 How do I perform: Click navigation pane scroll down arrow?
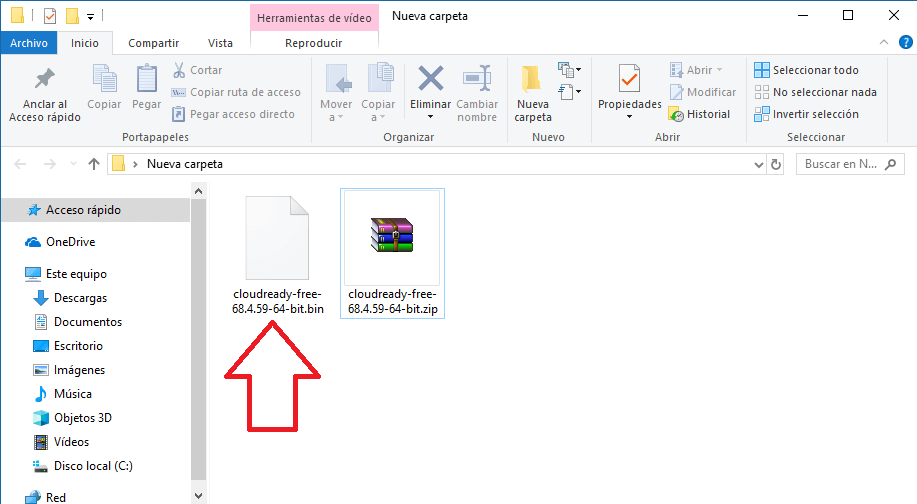[x=198, y=496]
